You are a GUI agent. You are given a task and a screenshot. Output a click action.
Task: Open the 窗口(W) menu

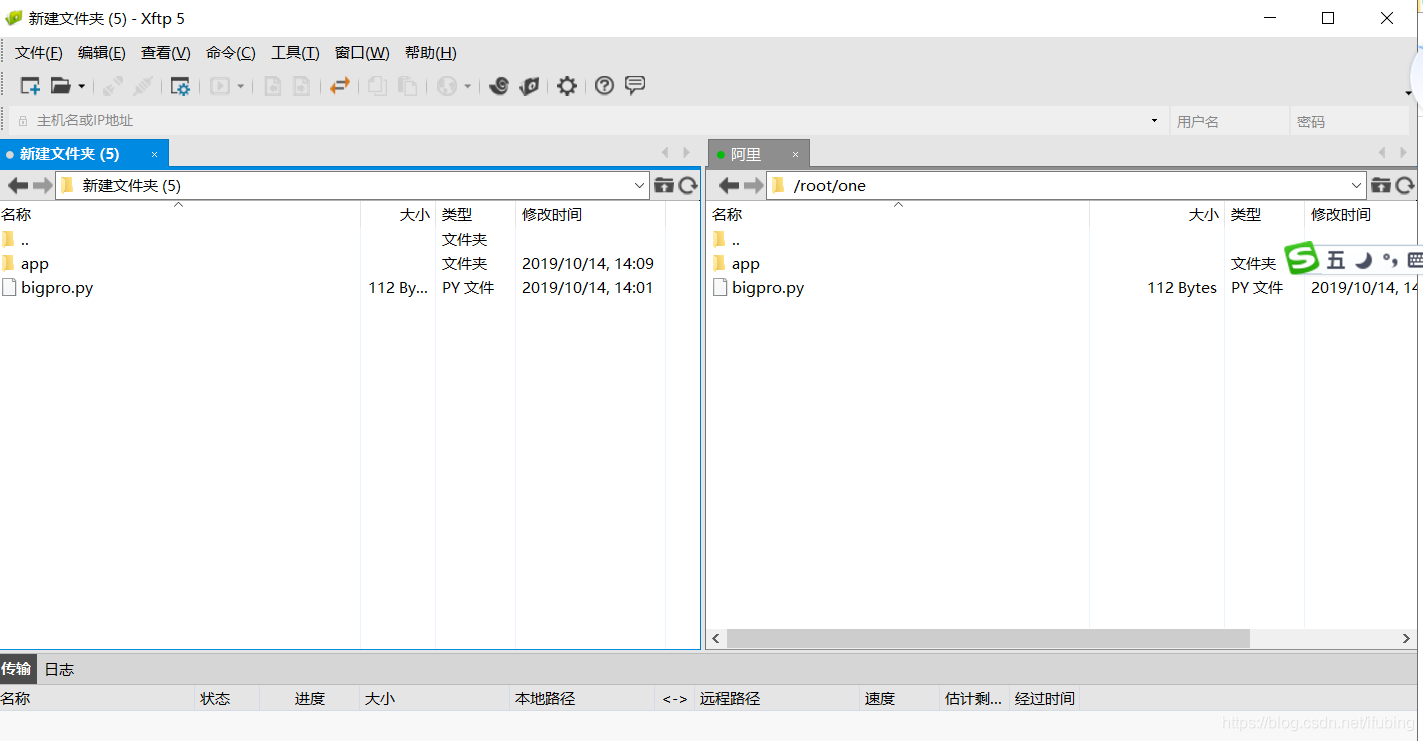(x=362, y=53)
